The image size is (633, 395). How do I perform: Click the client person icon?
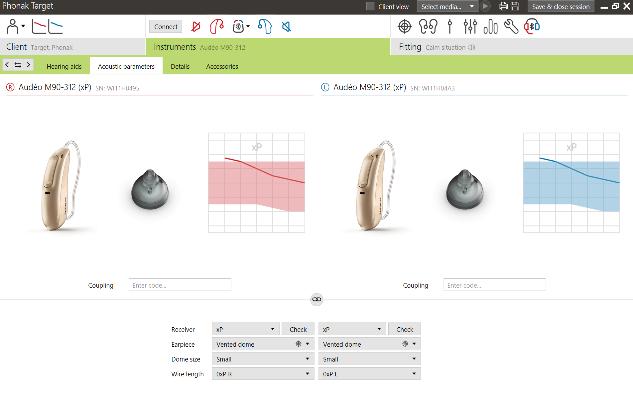pyautogui.click(x=13, y=27)
